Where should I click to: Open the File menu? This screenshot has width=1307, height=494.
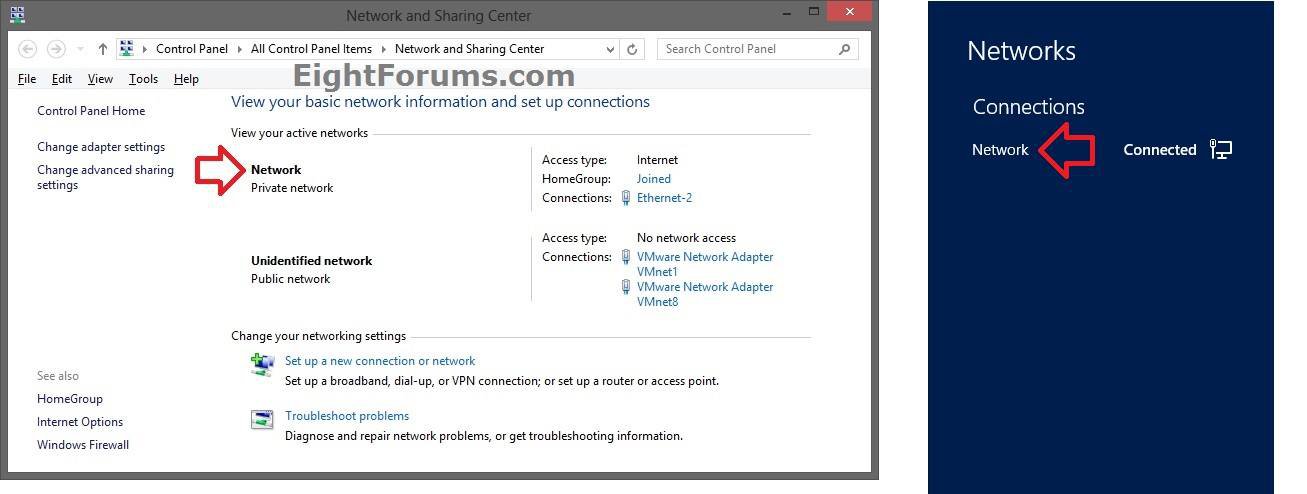point(27,78)
